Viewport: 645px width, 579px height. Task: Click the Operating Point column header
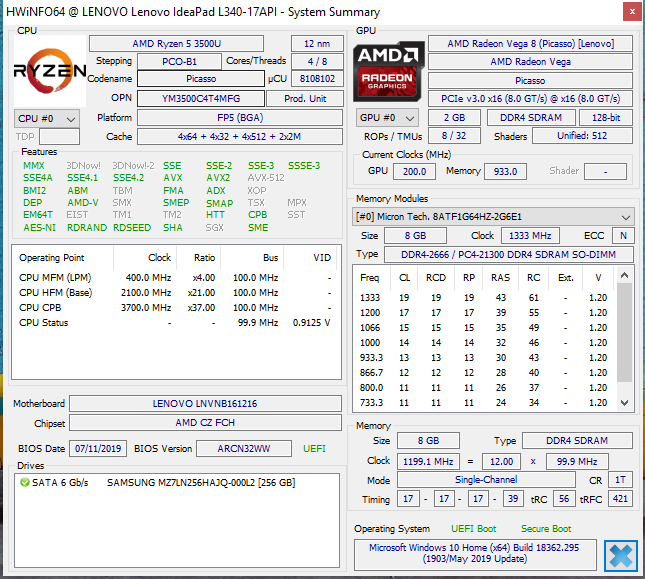63,258
